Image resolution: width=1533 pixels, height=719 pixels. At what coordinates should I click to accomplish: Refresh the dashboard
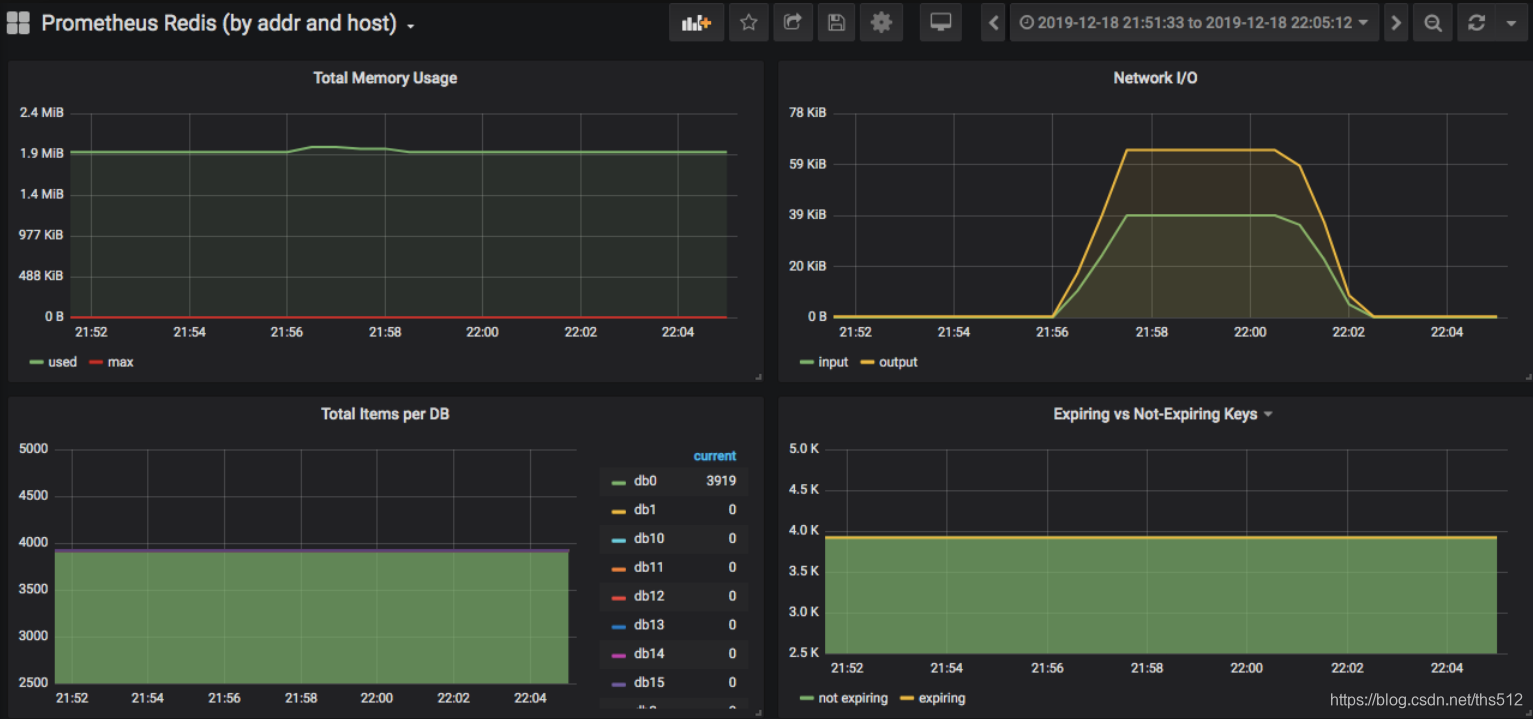1477,23
